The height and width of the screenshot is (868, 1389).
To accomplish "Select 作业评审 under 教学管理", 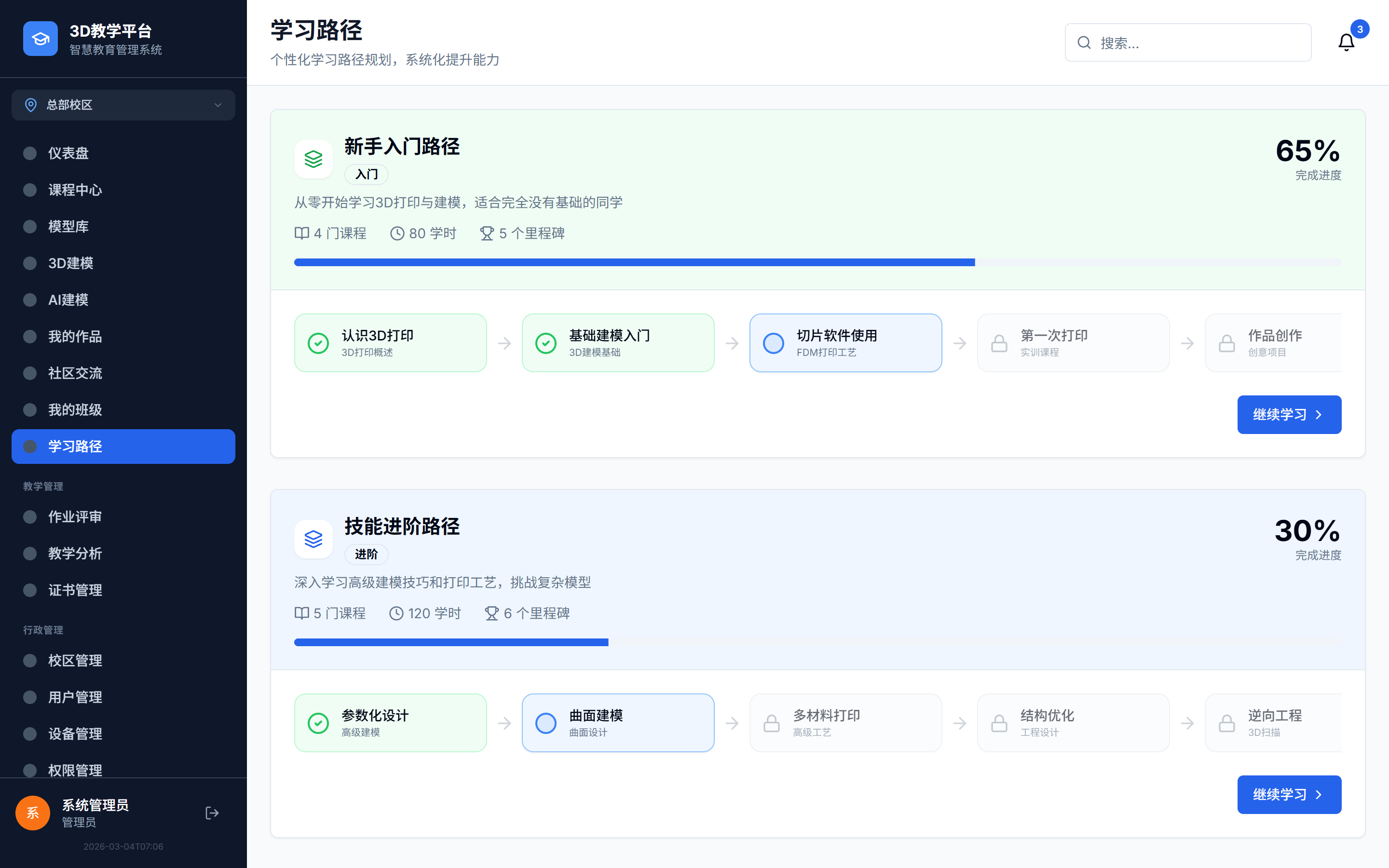I will tap(75, 516).
